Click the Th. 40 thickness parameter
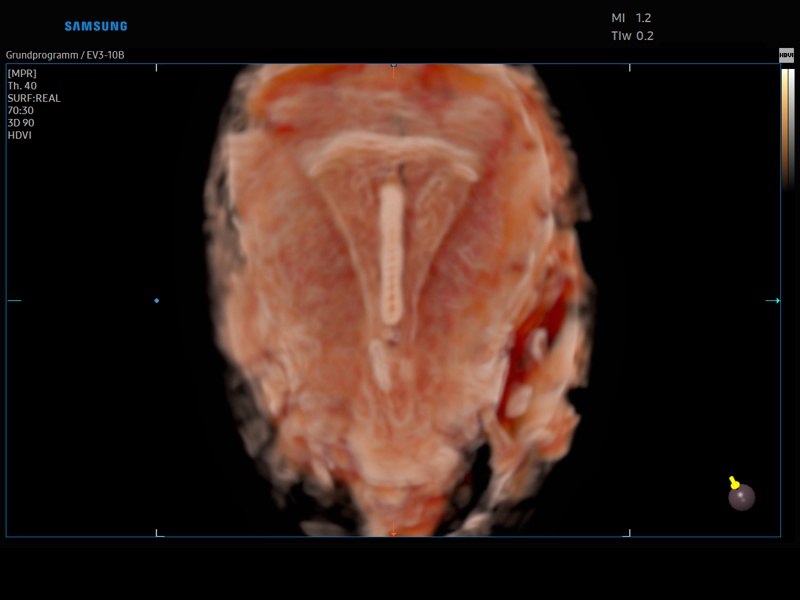 click(x=22, y=86)
